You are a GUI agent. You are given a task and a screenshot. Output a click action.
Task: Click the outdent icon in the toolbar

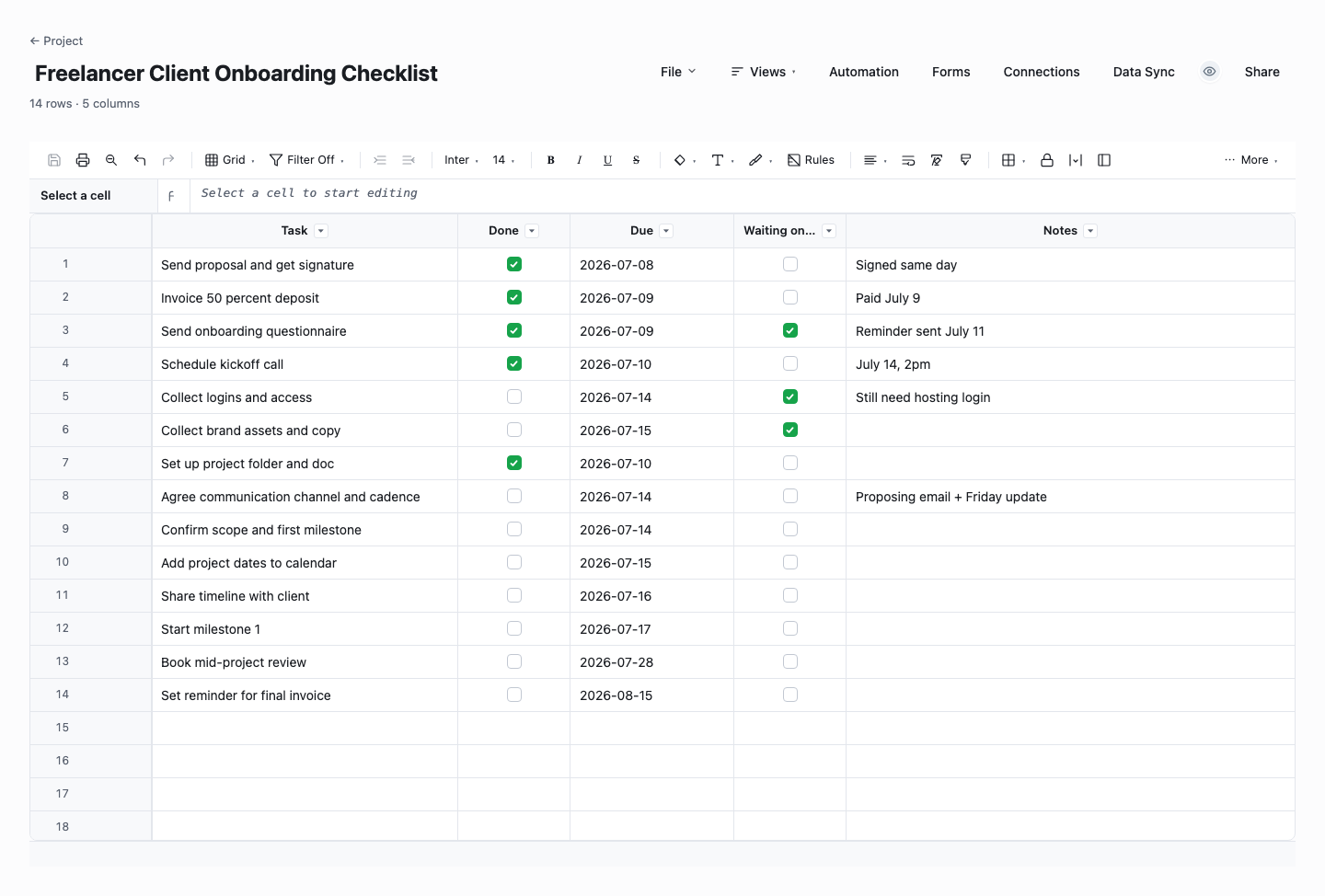[409, 160]
